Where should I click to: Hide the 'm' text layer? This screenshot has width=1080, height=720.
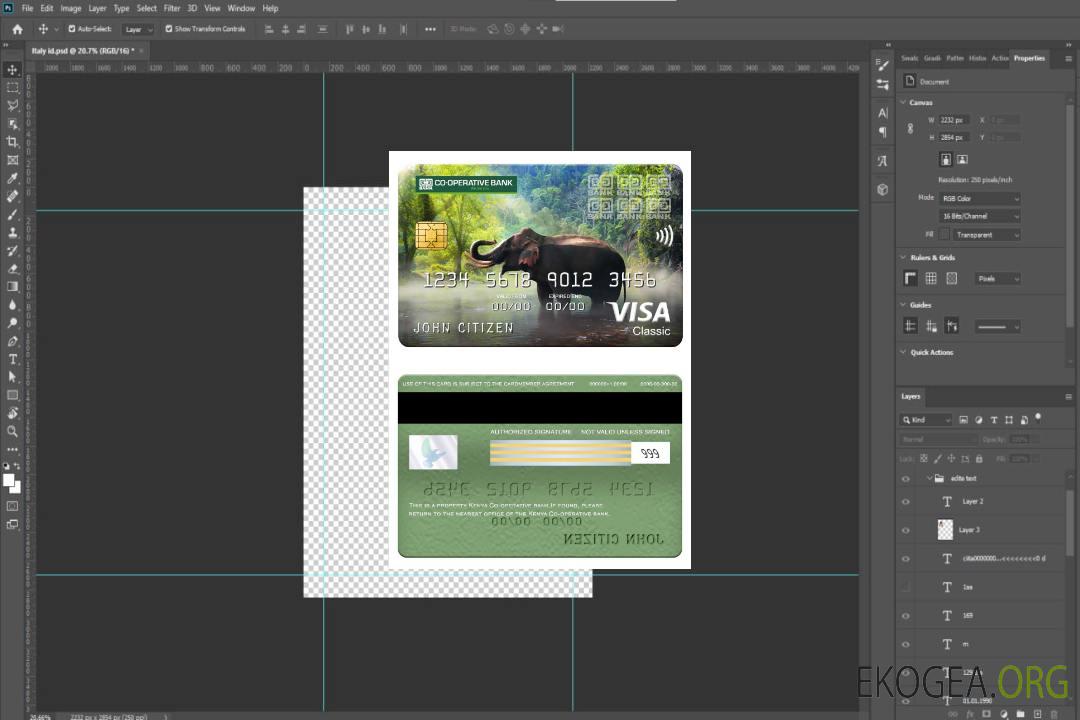(906, 645)
